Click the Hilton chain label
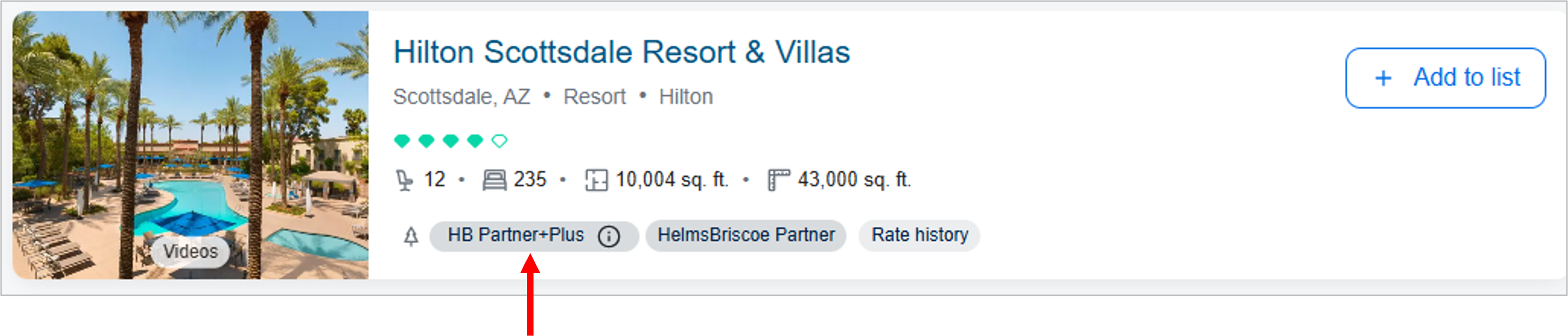 click(x=685, y=97)
